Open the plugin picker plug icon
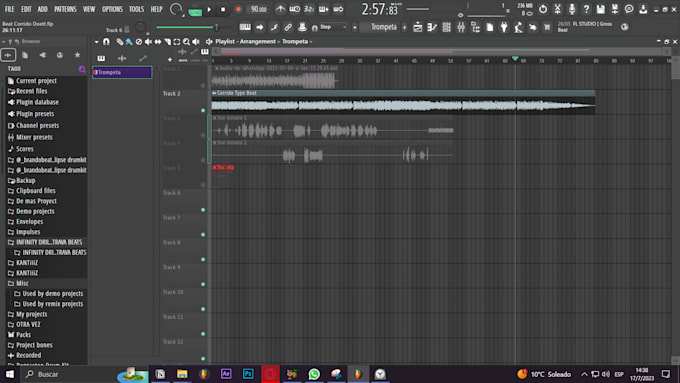The width and height of the screenshot is (680, 383). [x=504, y=27]
